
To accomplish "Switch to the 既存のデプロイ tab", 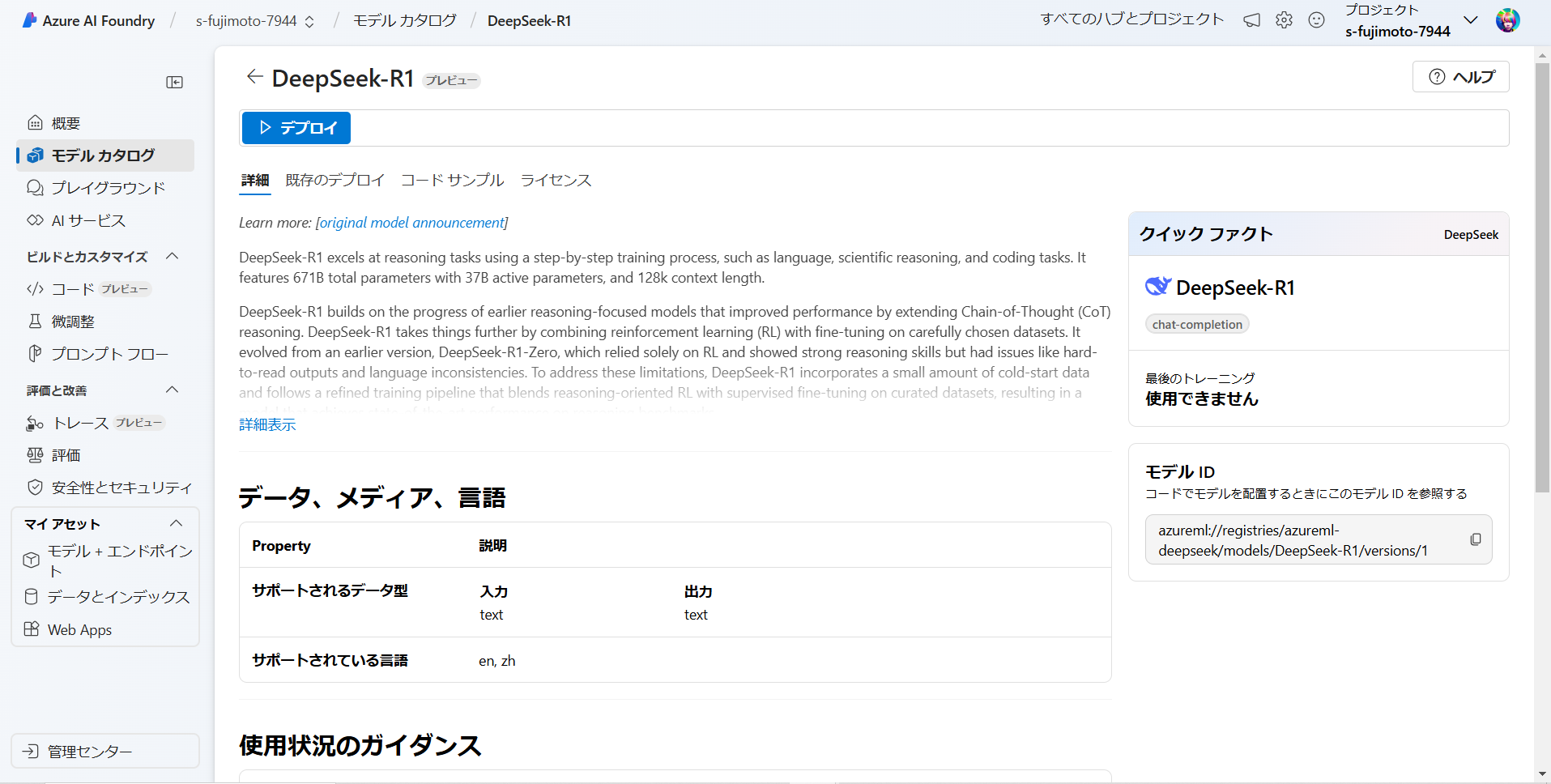I will click(x=334, y=180).
